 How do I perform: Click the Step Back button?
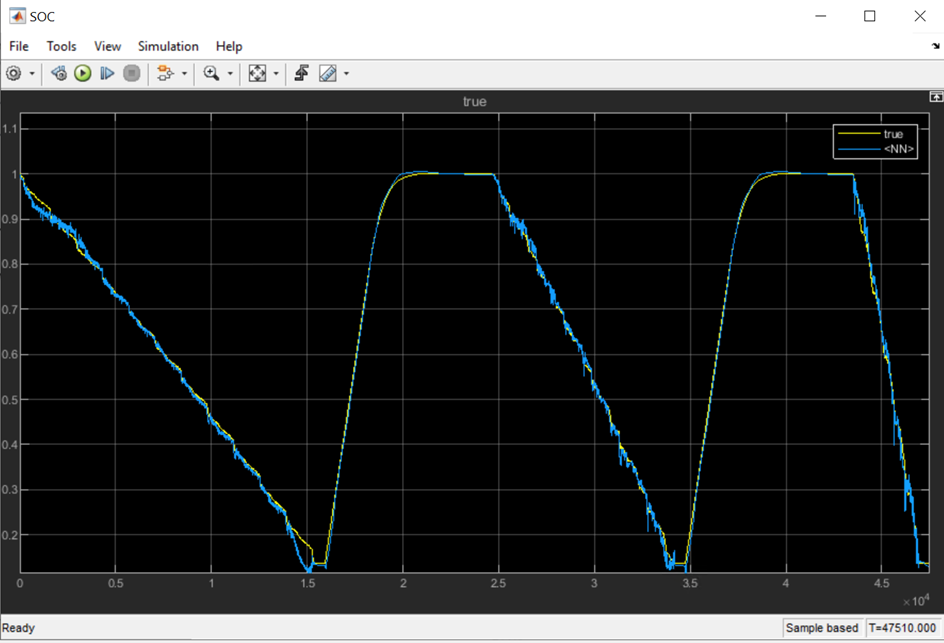pos(58,73)
